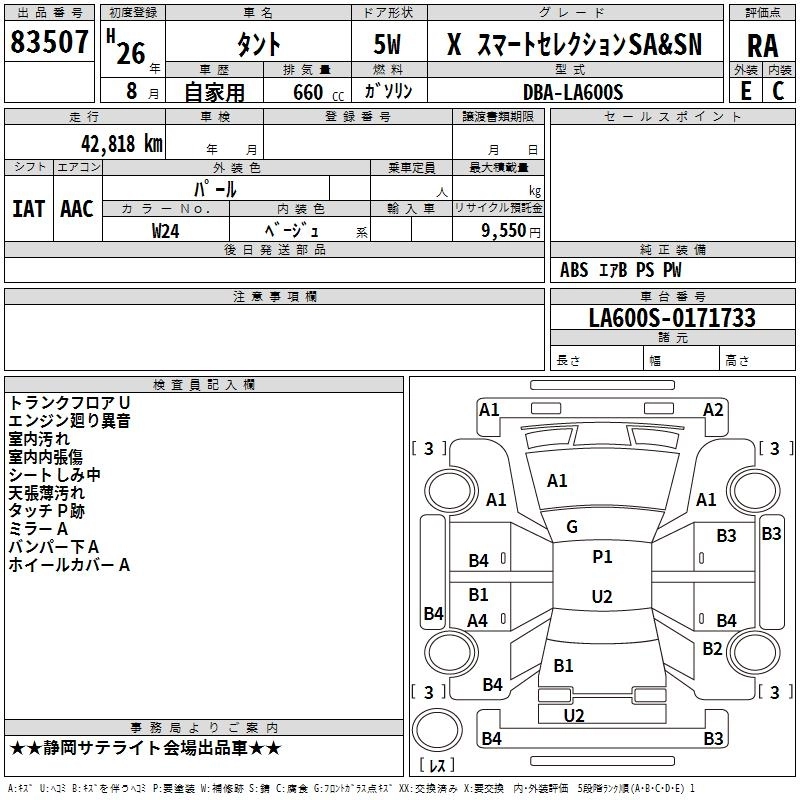Select the note トランクフロアU
Screen dimensions: 800x800
(69, 403)
